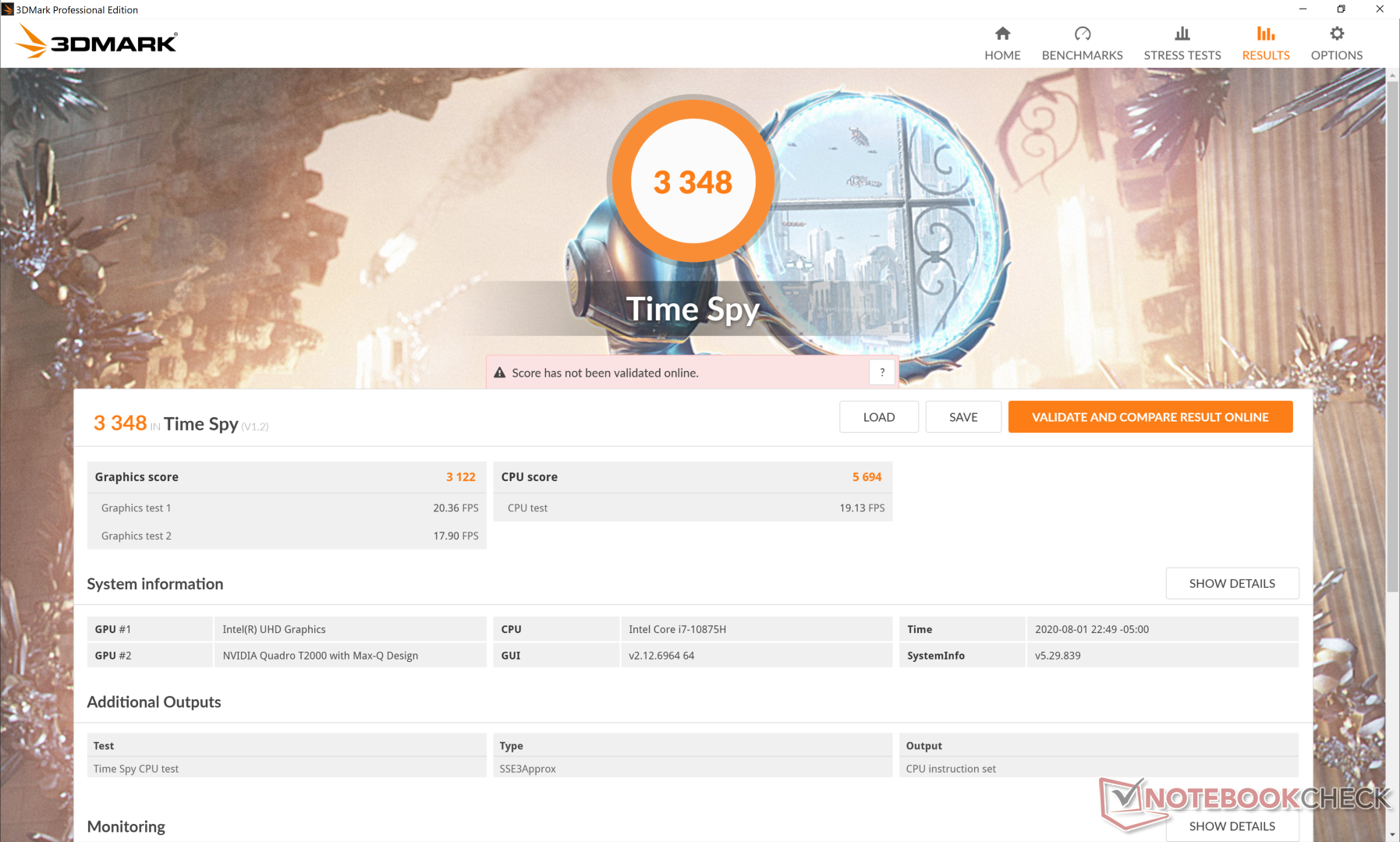This screenshot has height=842, width=1400.
Task: Click the SystemInfo version v5.29.839
Action: (x=1163, y=656)
